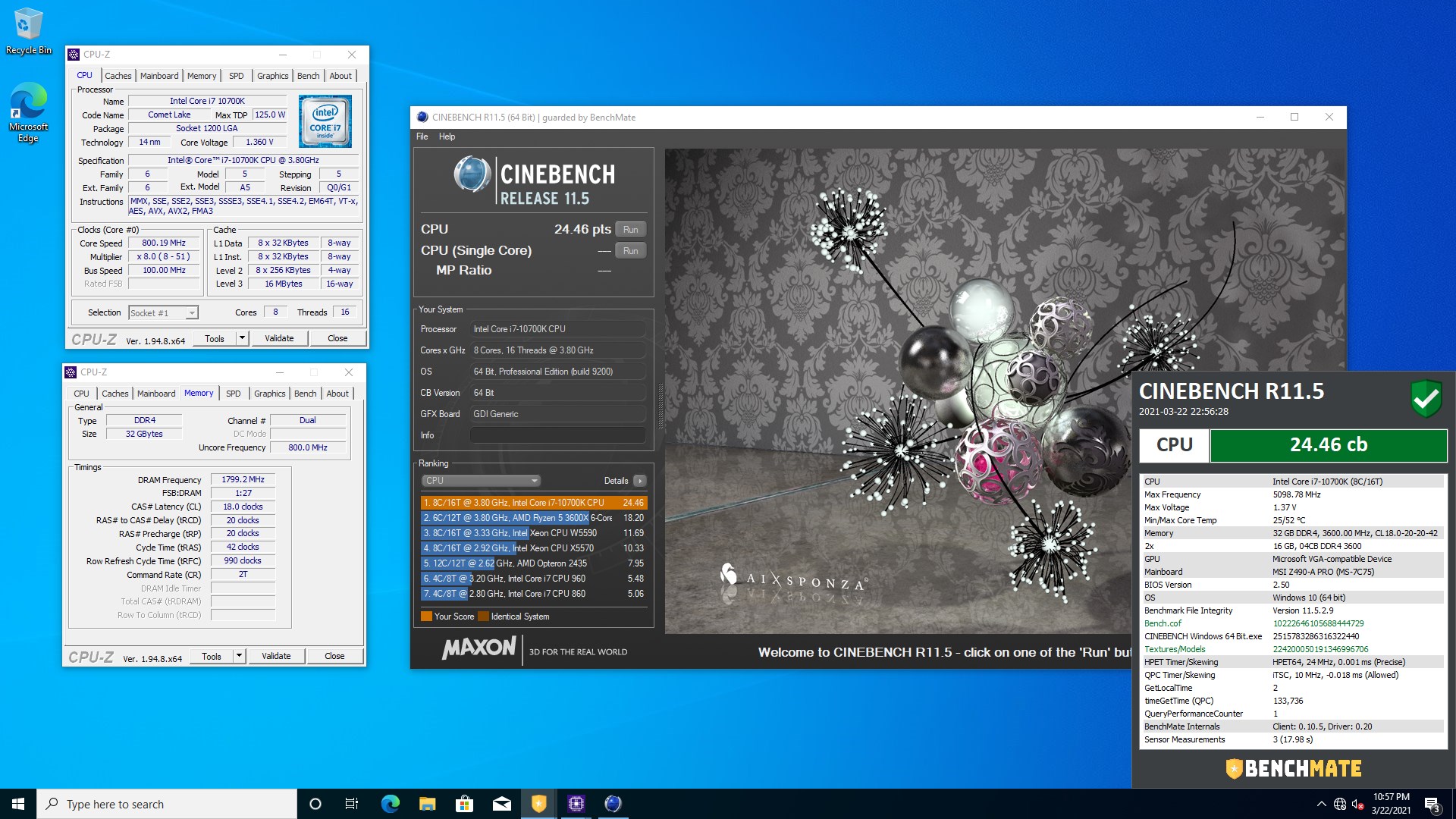
Task: Click the taskbar clock showing 10:57 PM
Action: (x=1391, y=804)
